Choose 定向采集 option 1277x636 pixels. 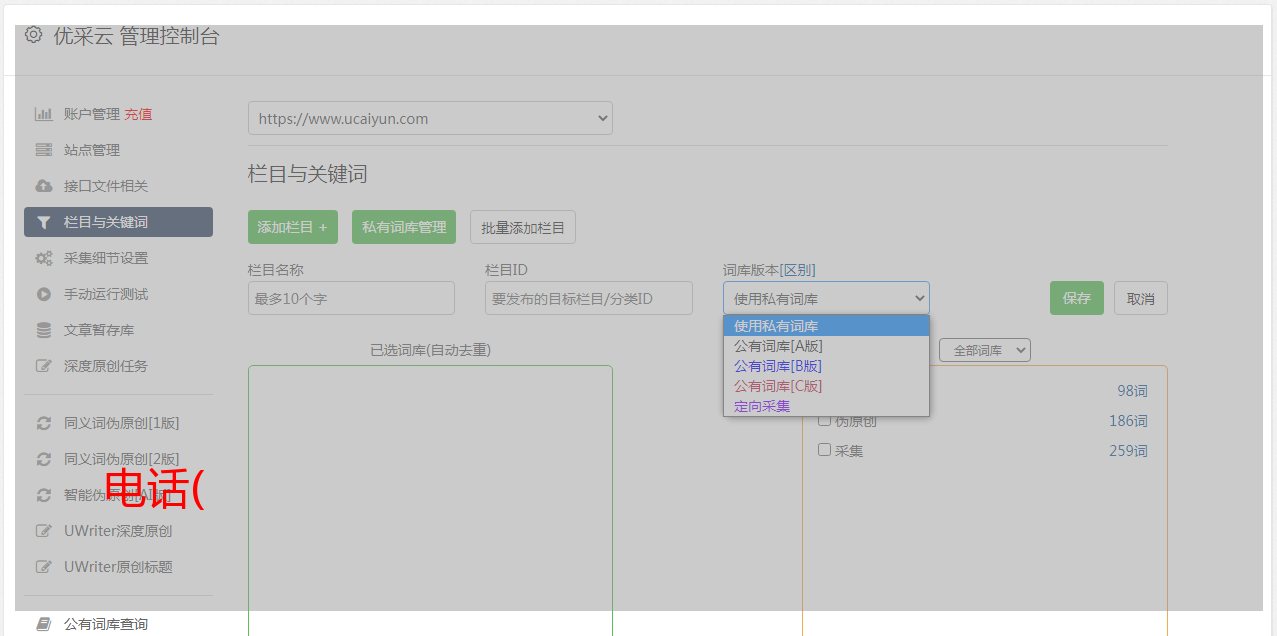point(826,406)
